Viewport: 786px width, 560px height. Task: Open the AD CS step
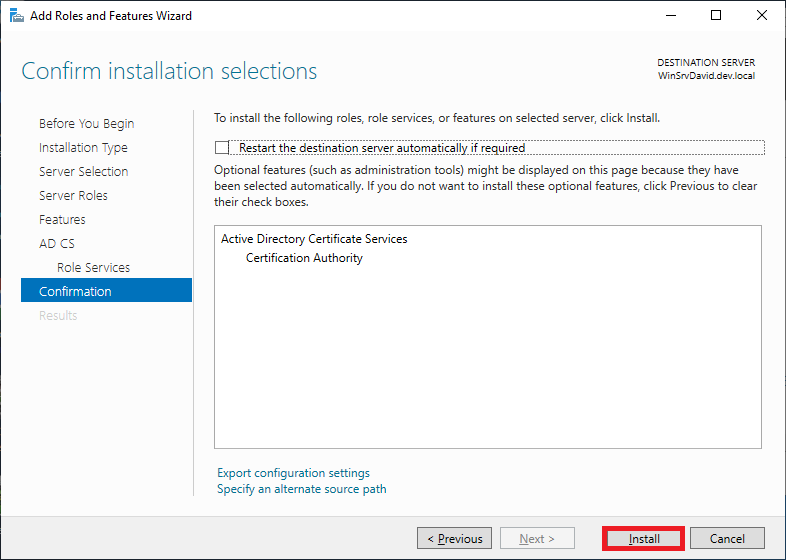(x=56, y=244)
